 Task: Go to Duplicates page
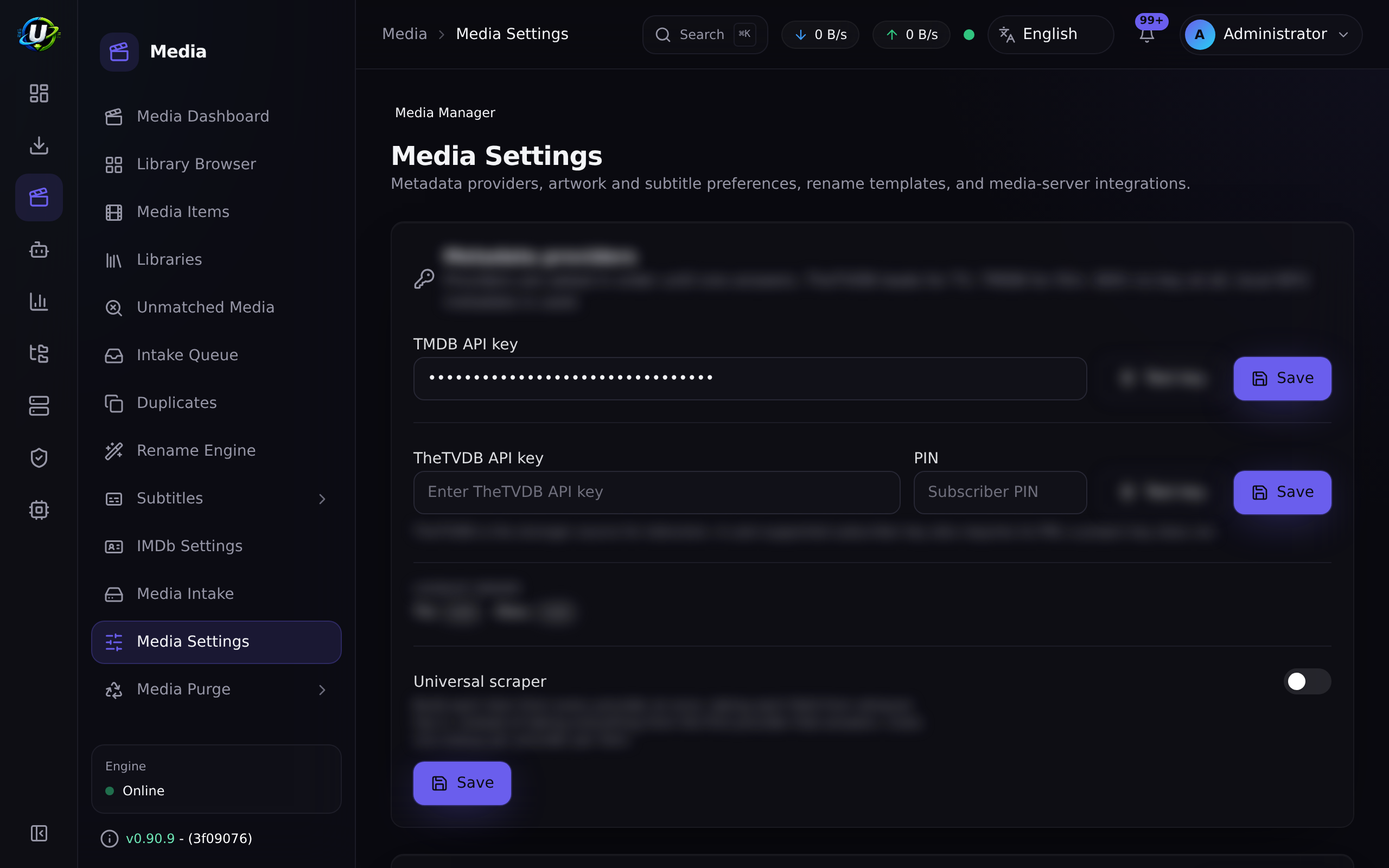(x=216, y=403)
